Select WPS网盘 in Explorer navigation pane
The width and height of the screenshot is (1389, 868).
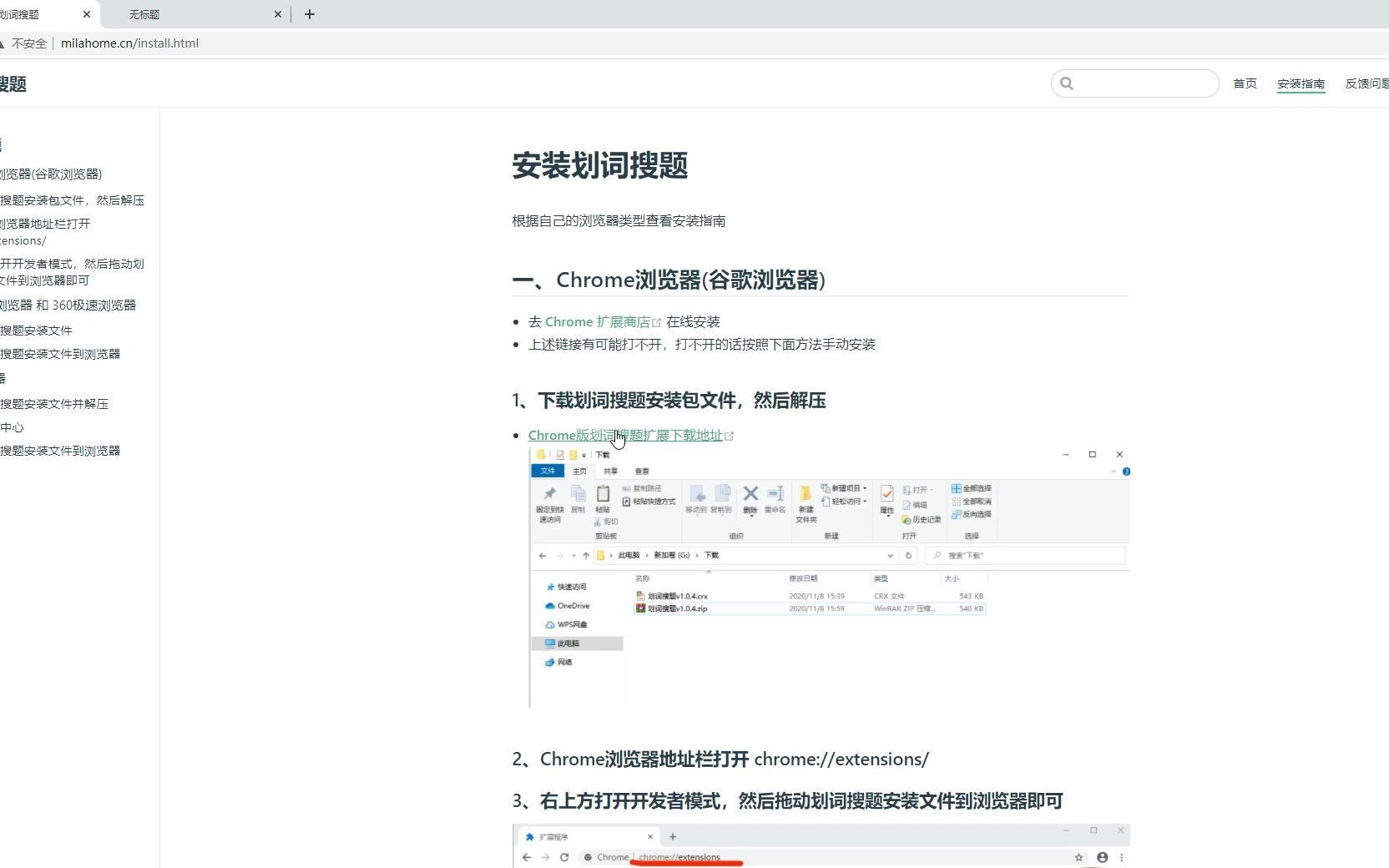pos(567,624)
